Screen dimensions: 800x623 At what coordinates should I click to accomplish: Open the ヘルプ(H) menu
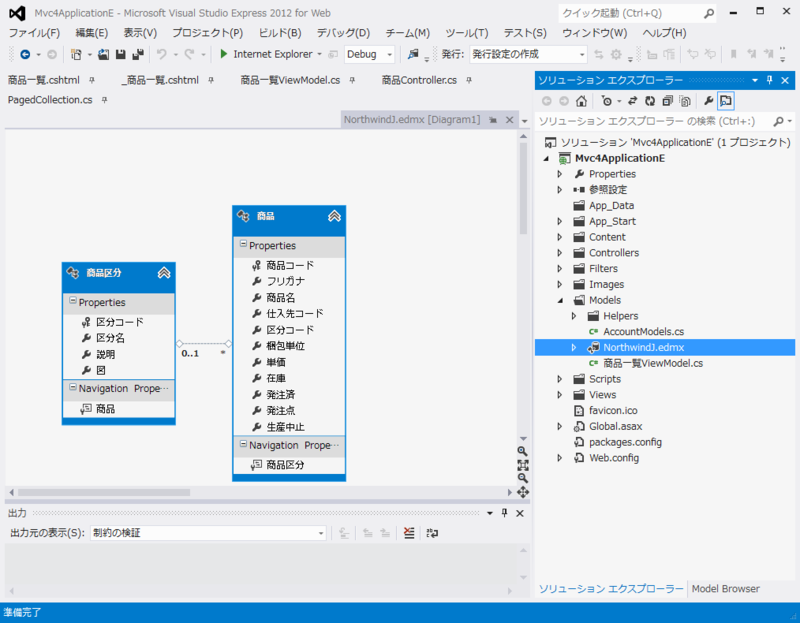[664, 33]
